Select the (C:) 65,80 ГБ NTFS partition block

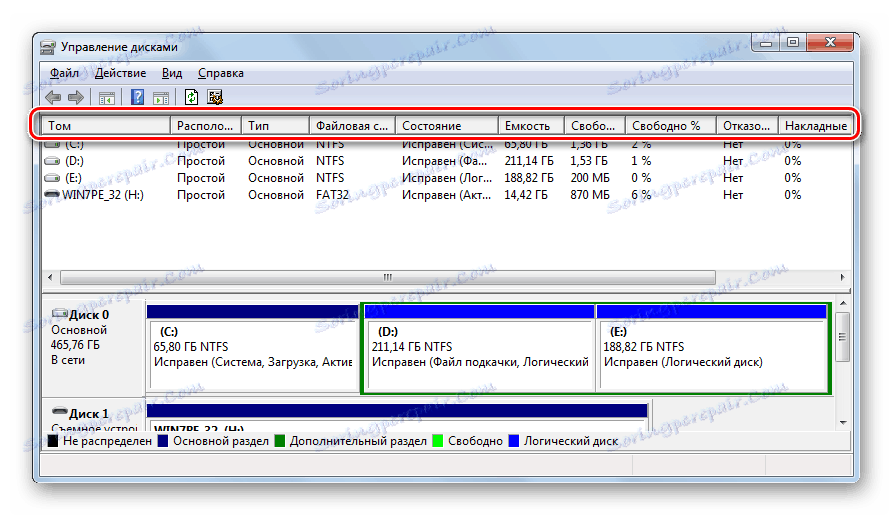tap(252, 348)
